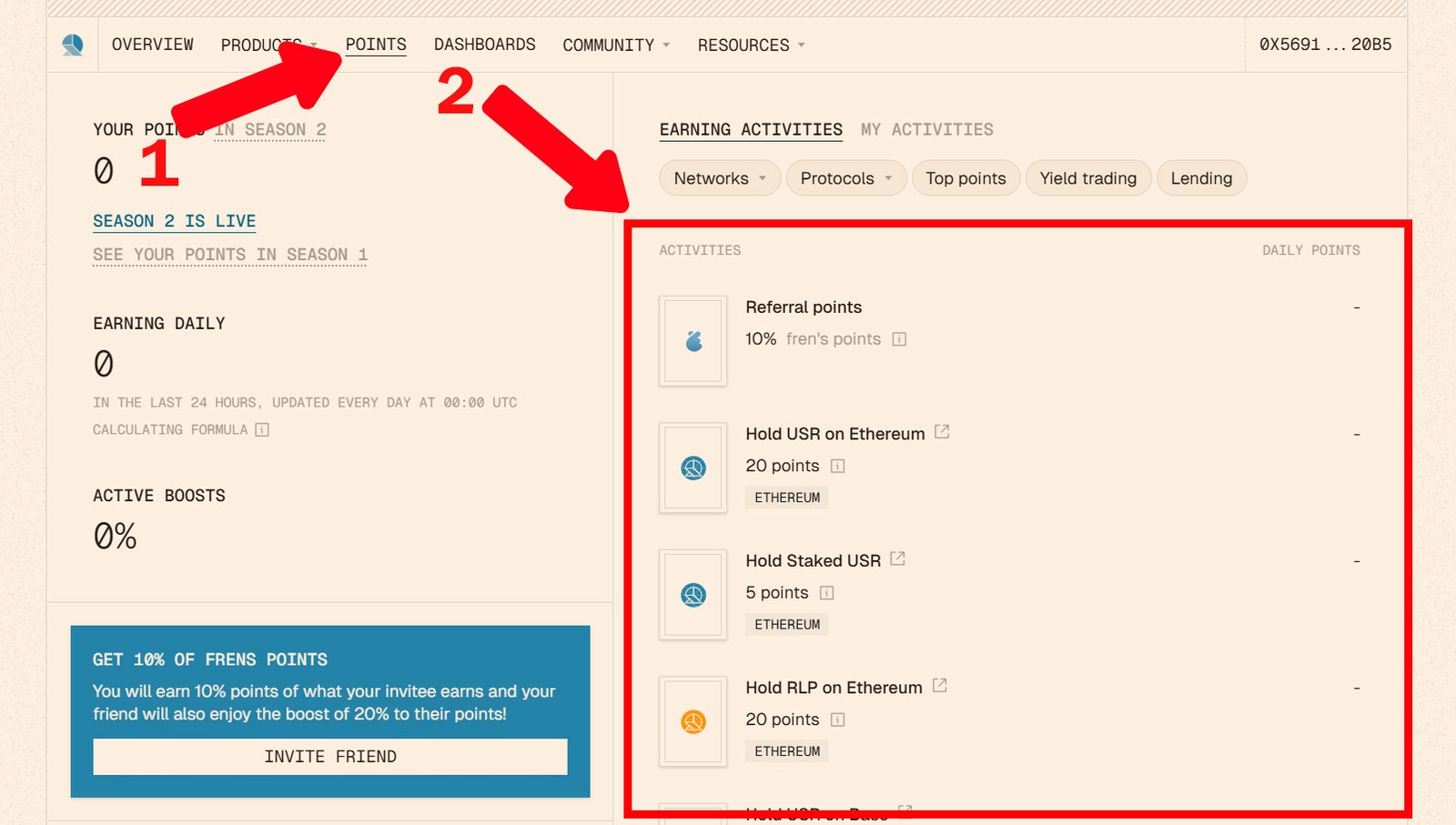The image size is (1456, 825).
Task: Open the Community dropdown menu
Action: point(616,45)
